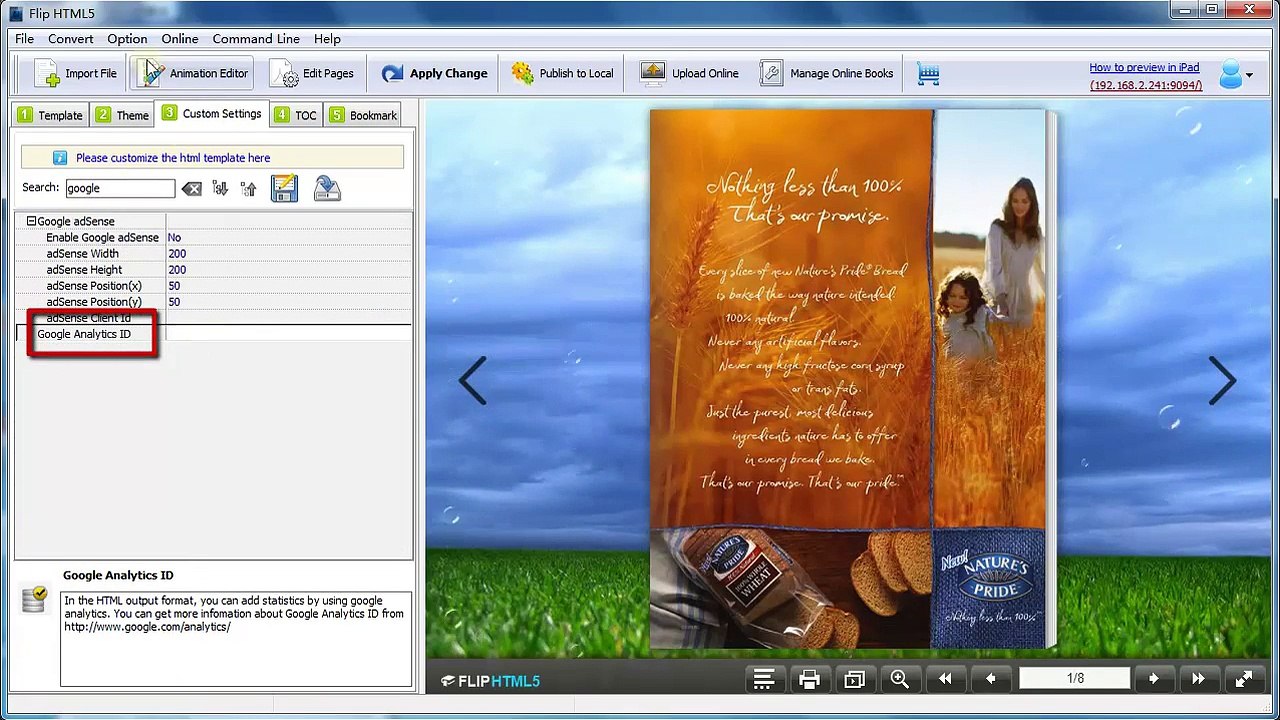
Task: Click the Search input field
Action: click(x=120, y=188)
